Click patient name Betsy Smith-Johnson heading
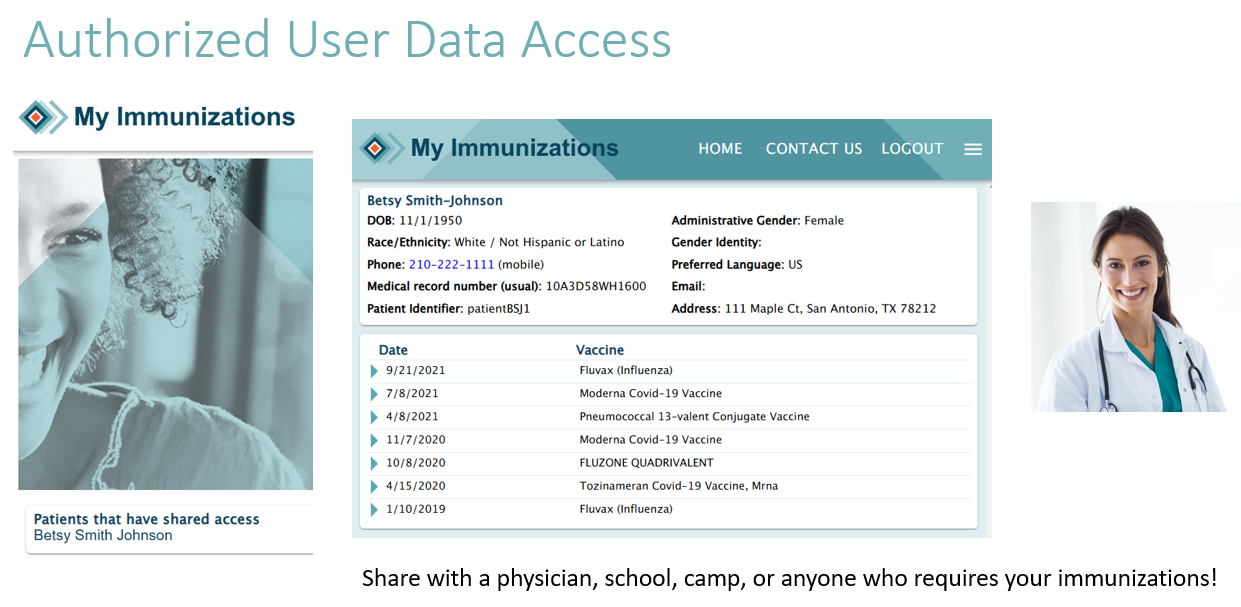Screen dimensions: 1241x607 pyautogui.click(x=435, y=200)
